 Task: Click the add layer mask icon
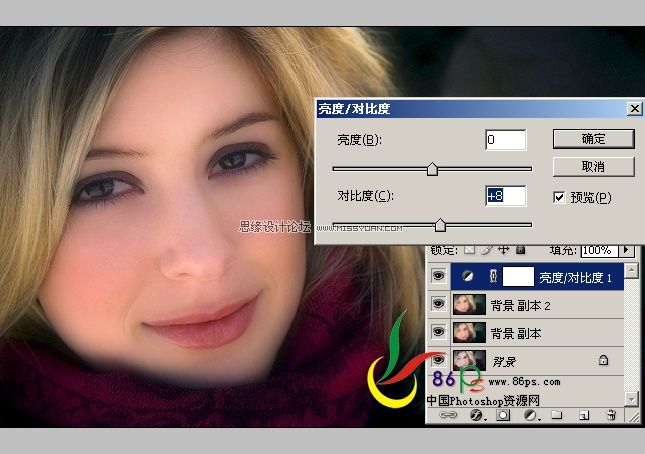(x=503, y=415)
